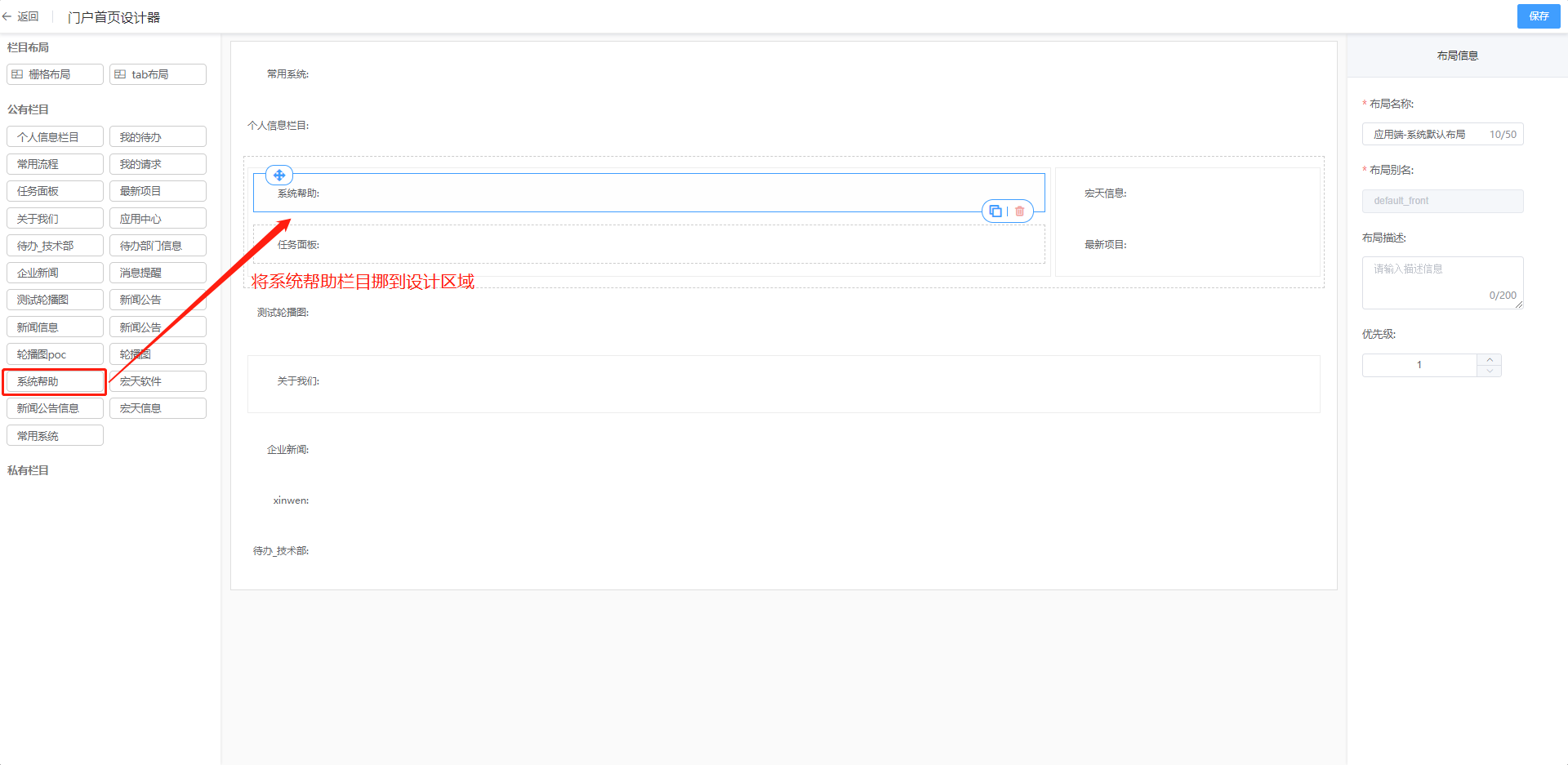Pick 常用系统 in the left column list
Image resolution: width=1568 pixels, height=765 pixels.
click(55, 436)
